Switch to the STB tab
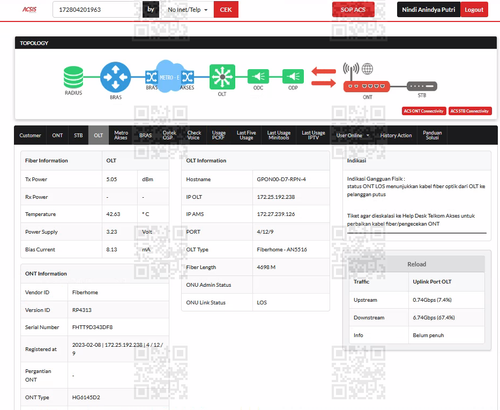The height and width of the screenshot is (410, 500). (78, 135)
